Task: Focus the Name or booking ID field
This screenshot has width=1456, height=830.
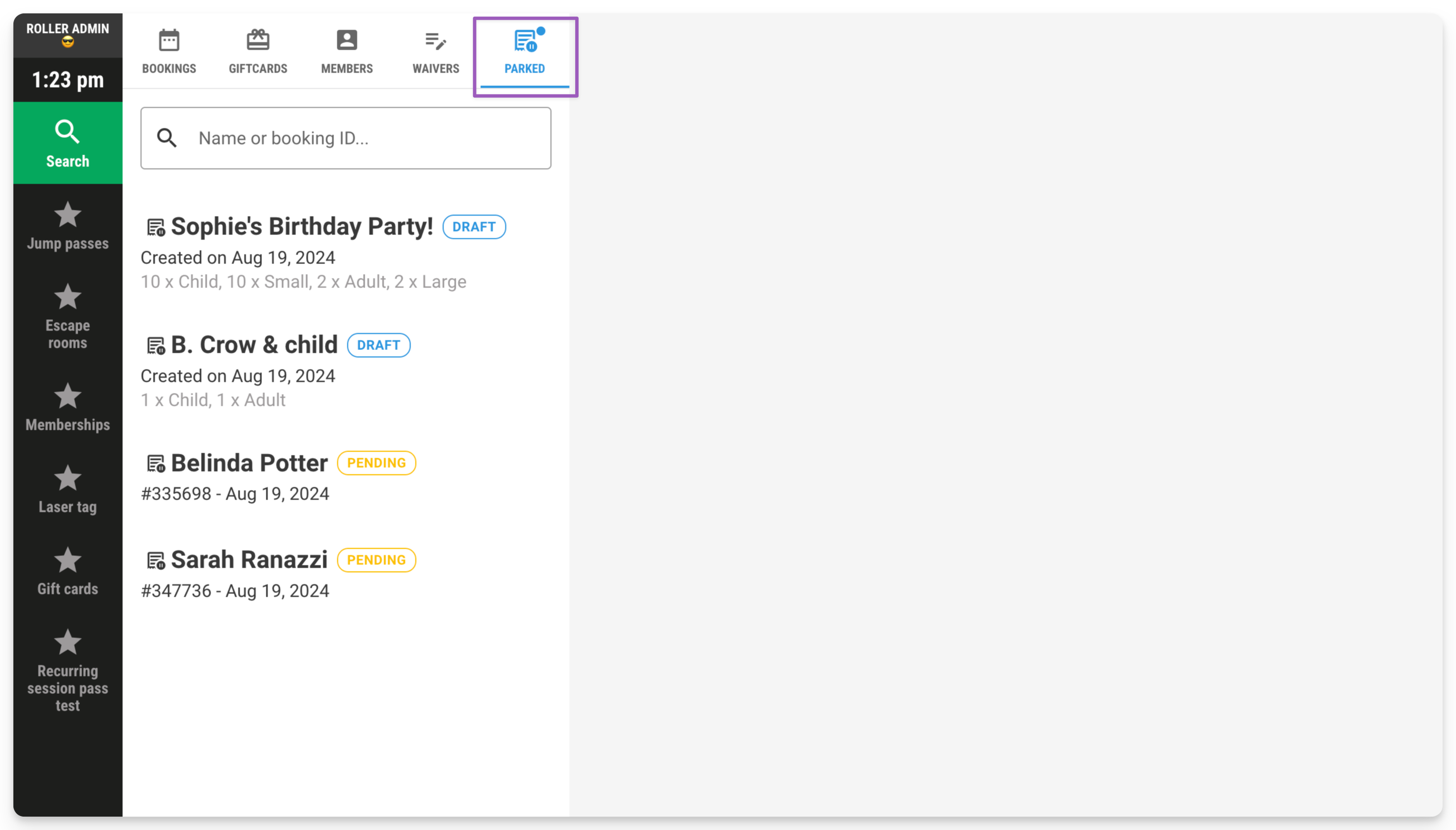Action: [346, 138]
